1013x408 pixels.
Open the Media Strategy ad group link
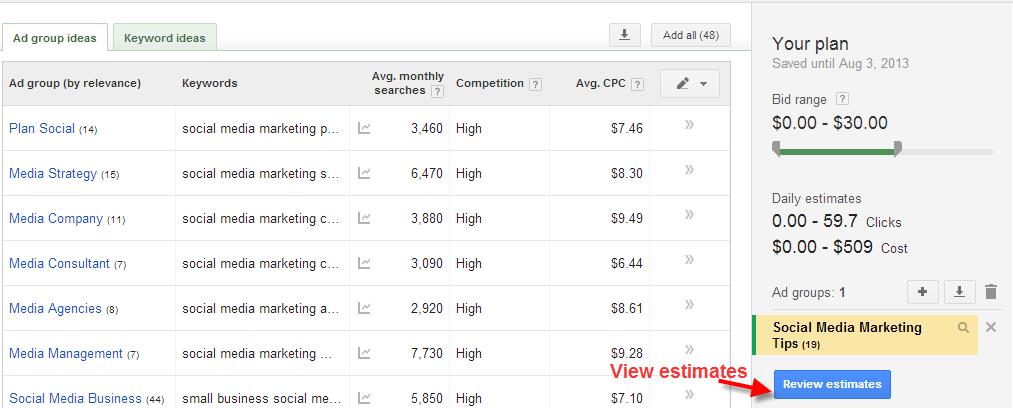tap(53, 174)
